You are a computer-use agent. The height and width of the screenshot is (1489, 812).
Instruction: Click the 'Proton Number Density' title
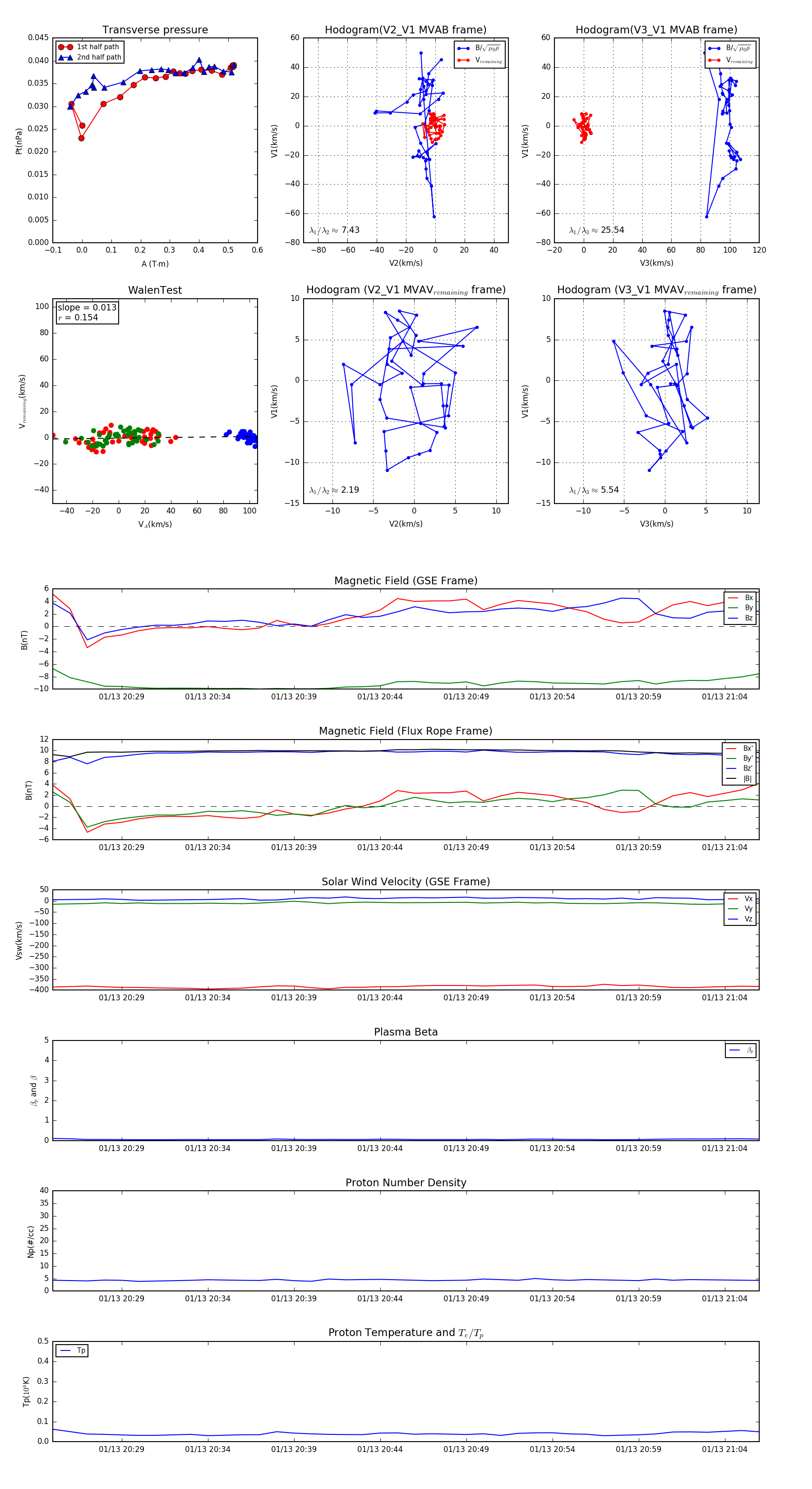pyautogui.click(x=406, y=1183)
